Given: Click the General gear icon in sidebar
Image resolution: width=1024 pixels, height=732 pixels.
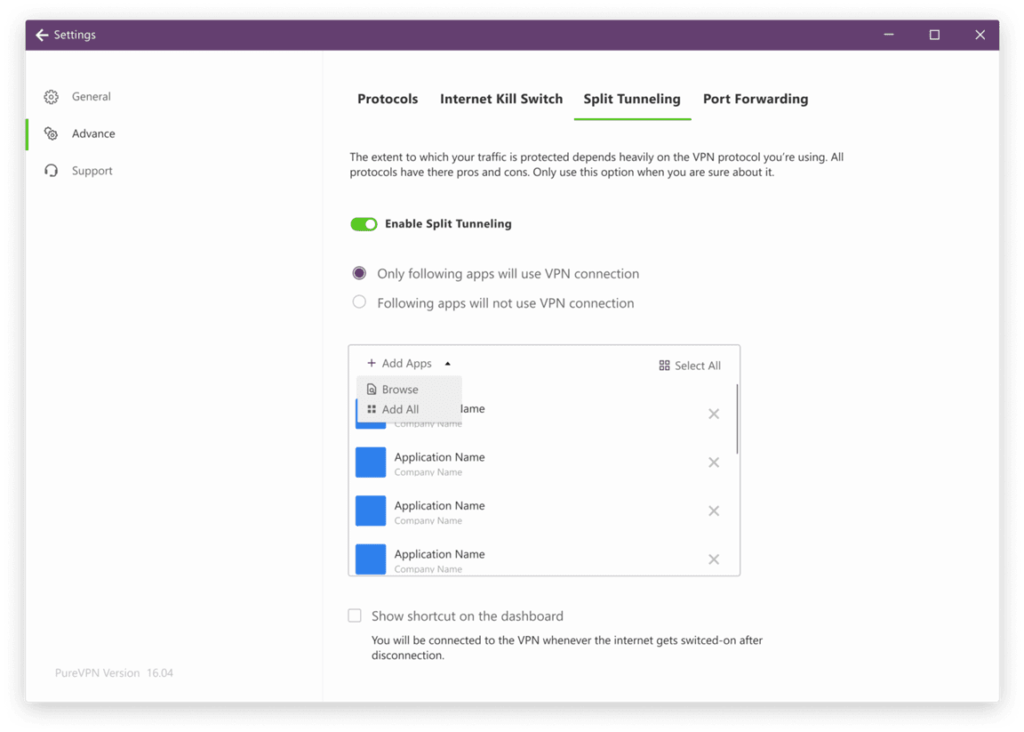Looking at the screenshot, I should 51,97.
